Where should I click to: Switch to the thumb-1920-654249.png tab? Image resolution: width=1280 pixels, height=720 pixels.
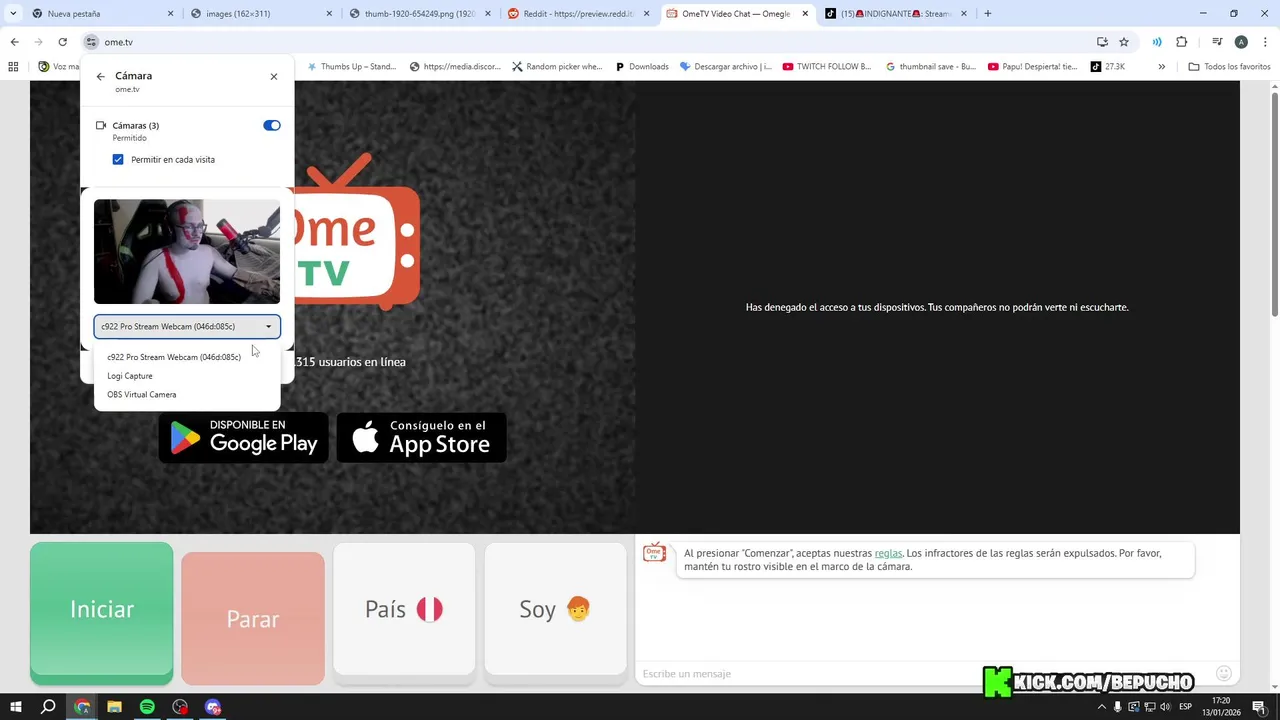click(418, 14)
